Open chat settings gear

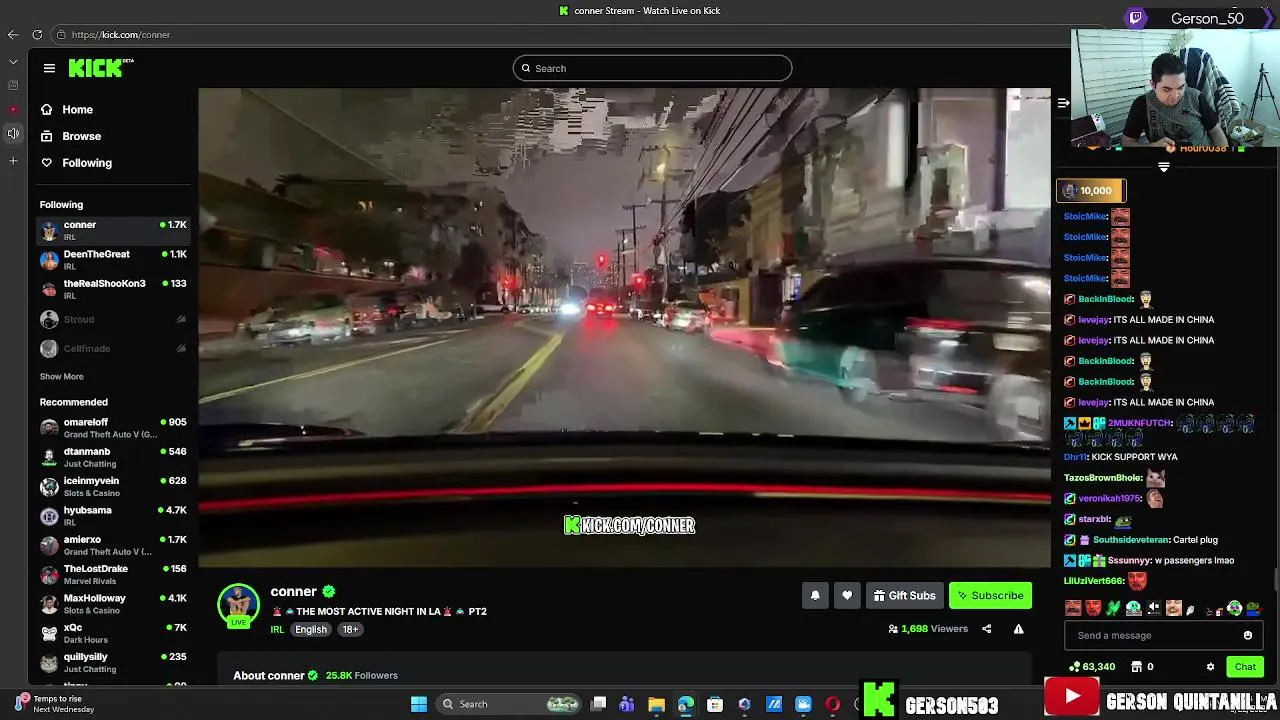1210,667
